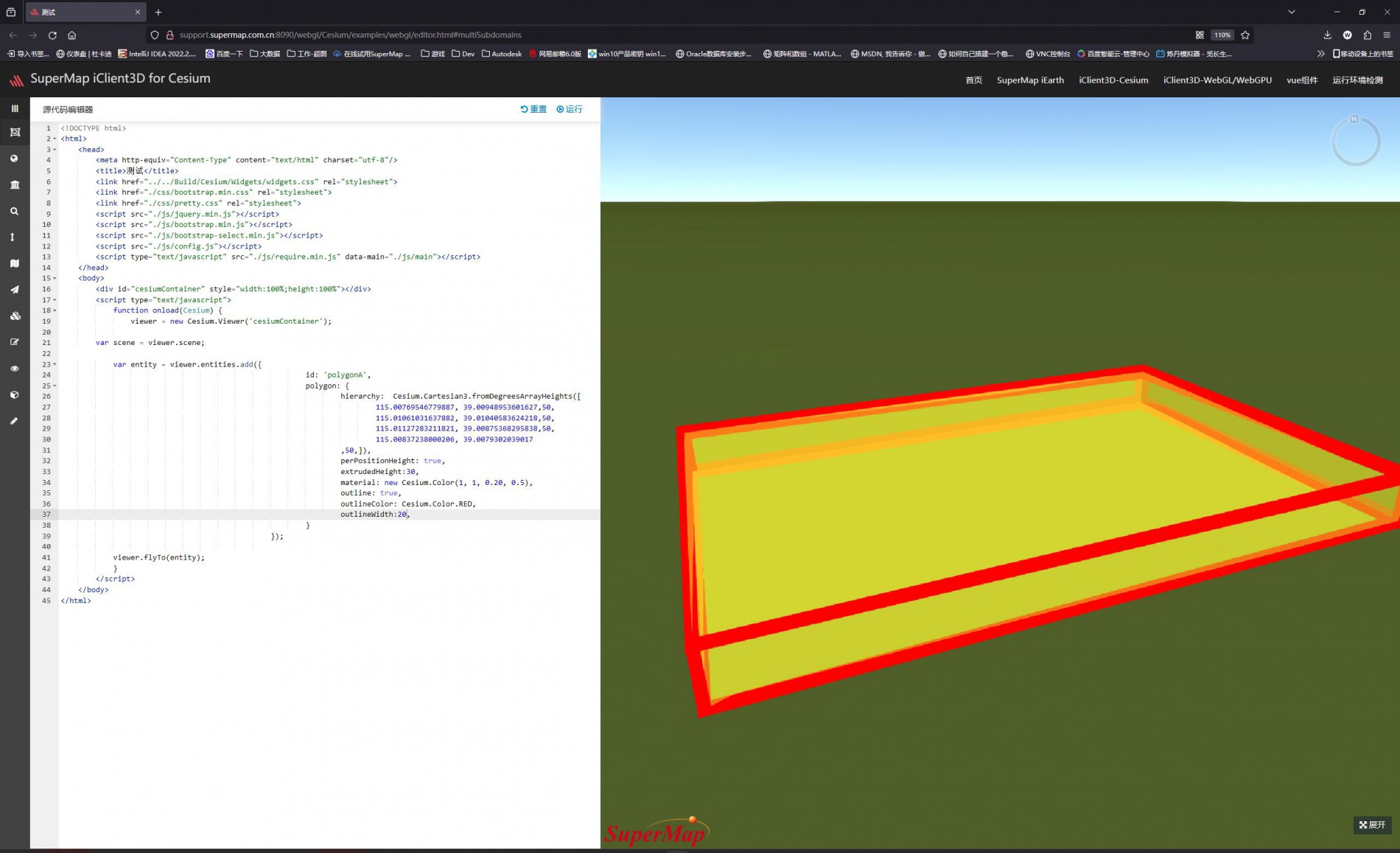Click the eye icon in the sidebar

point(14,369)
